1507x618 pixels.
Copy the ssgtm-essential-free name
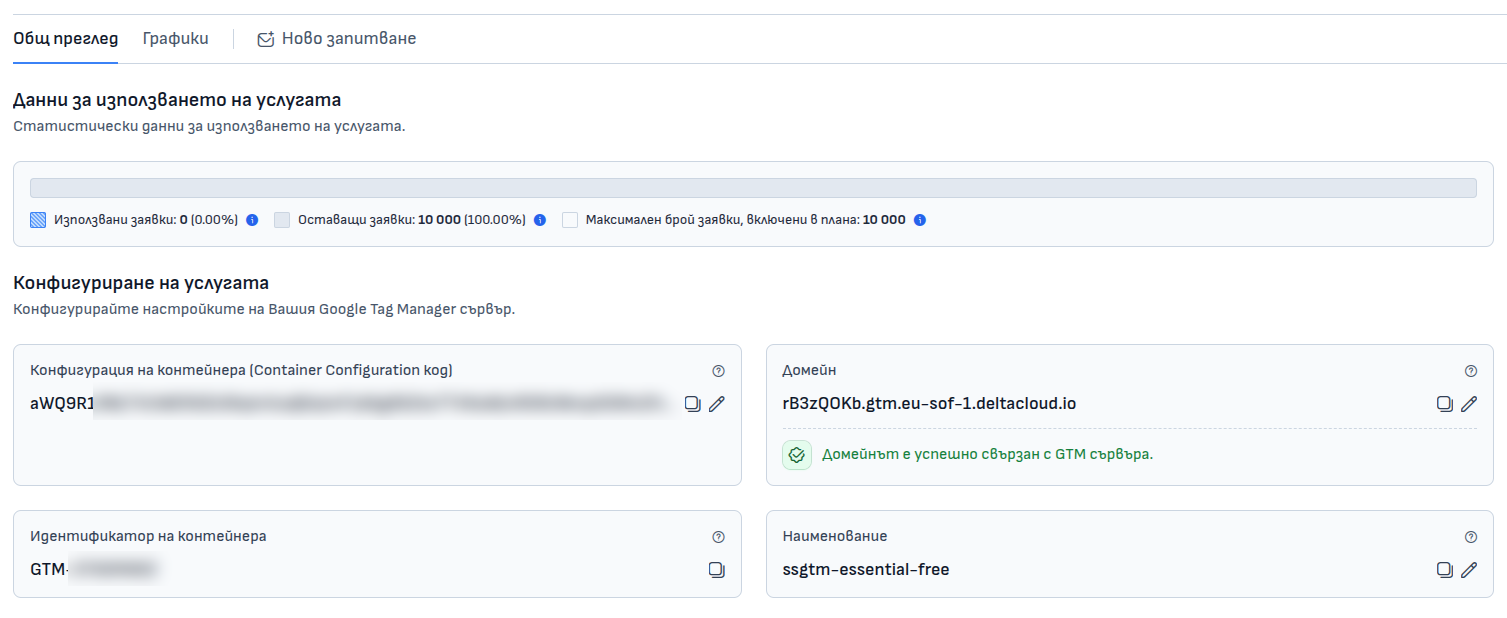pyautogui.click(x=1444, y=570)
